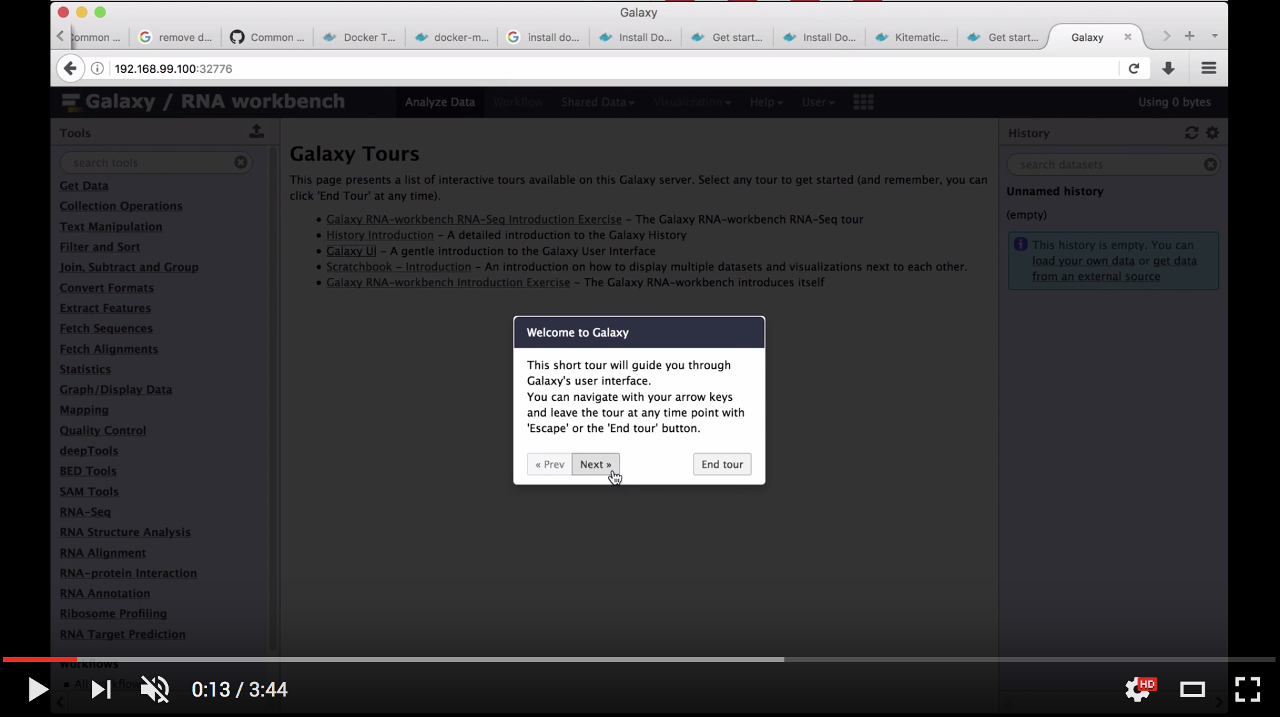Image resolution: width=1280 pixels, height=717 pixels.
Task: Close the Galaxy browser tab
Action: tap(1128, 37)
